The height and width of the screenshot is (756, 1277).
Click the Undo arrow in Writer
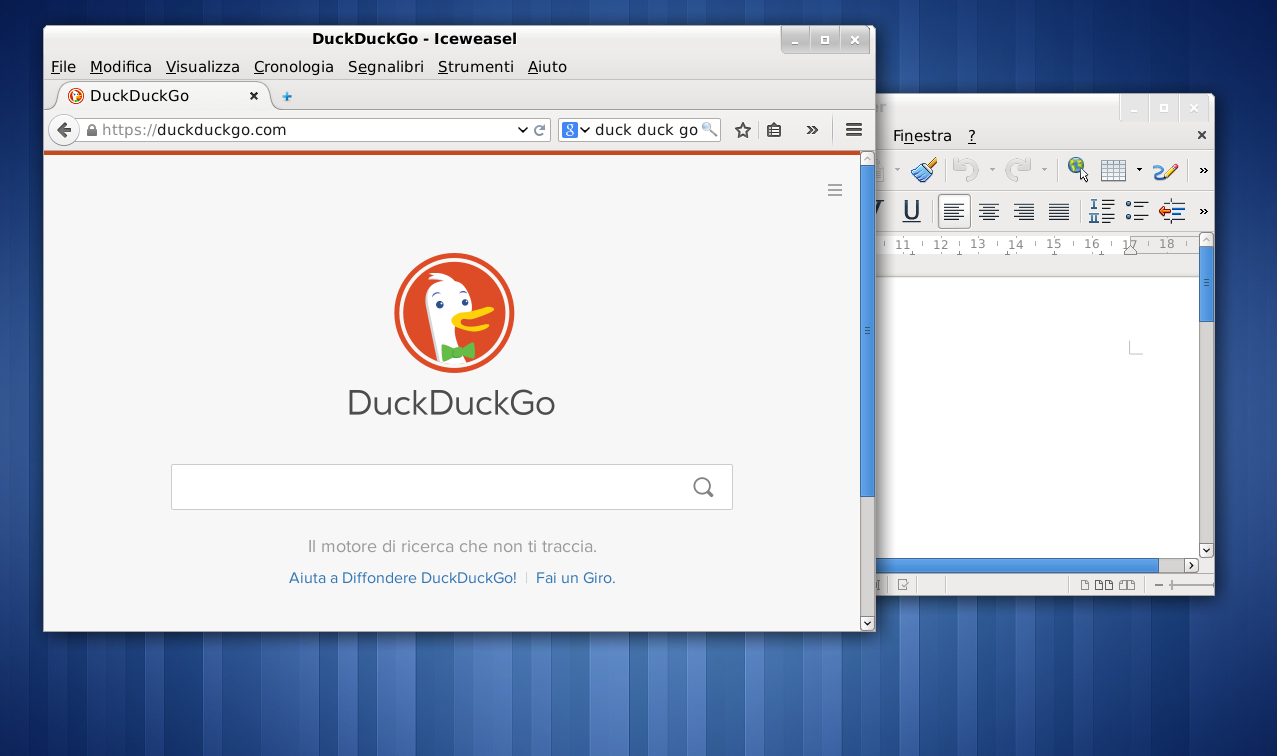tap(965, 170)
